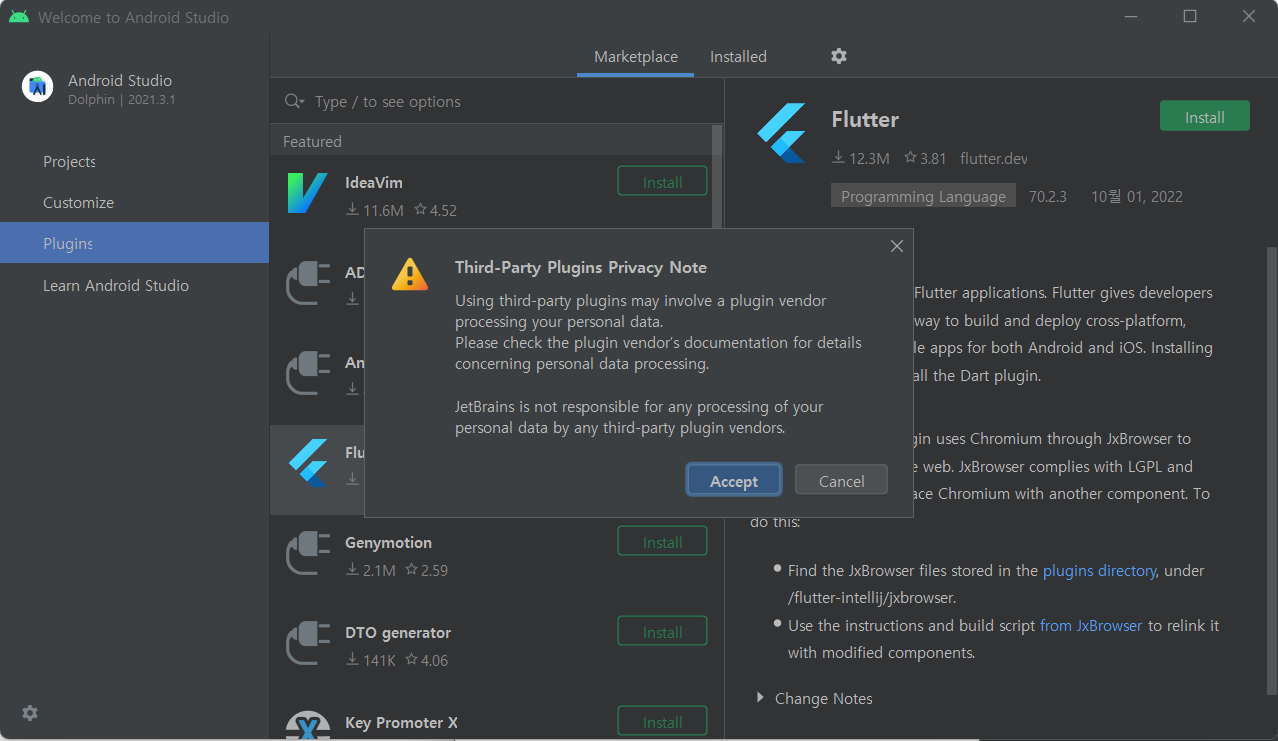Open the flutter.dev vendor link
The width and height of the screenshot is (1278, 741).
[x=993, y=158]
